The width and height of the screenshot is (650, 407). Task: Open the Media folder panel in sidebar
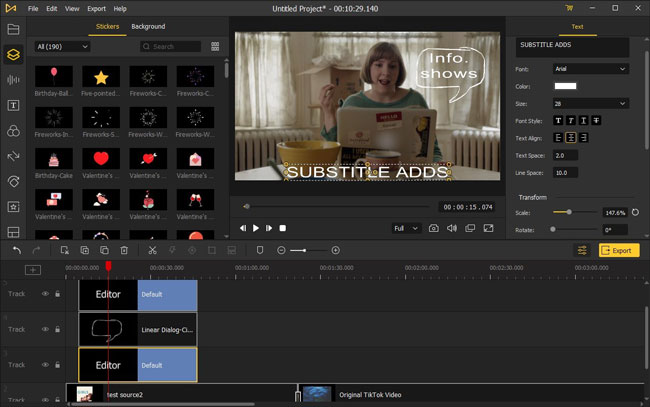(x=13, y=29)
